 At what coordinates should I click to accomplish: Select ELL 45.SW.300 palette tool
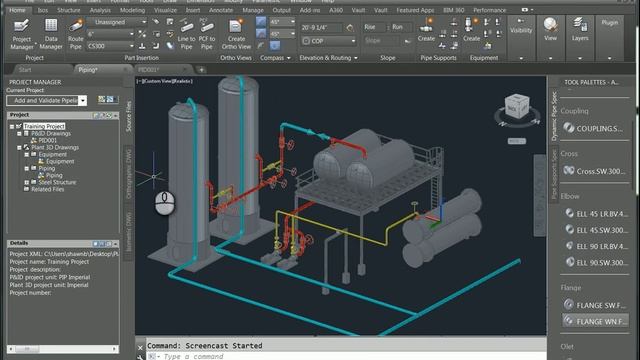point(596,230)
